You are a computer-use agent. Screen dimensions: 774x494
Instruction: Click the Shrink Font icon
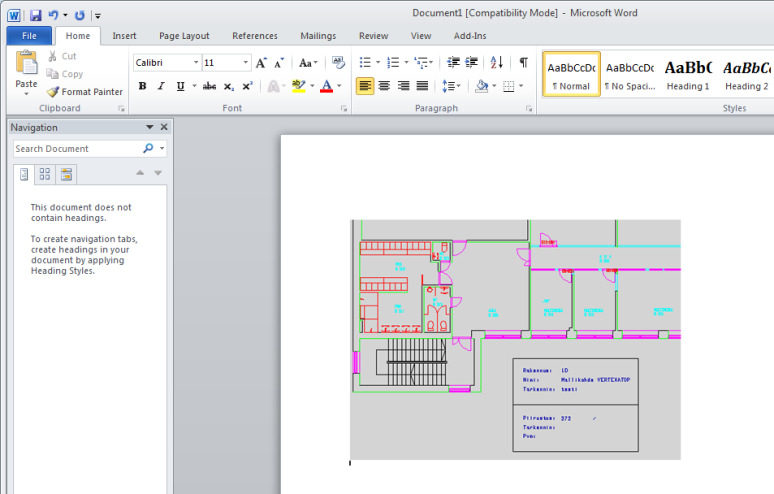pyautogui.click(x=279, y=63)
